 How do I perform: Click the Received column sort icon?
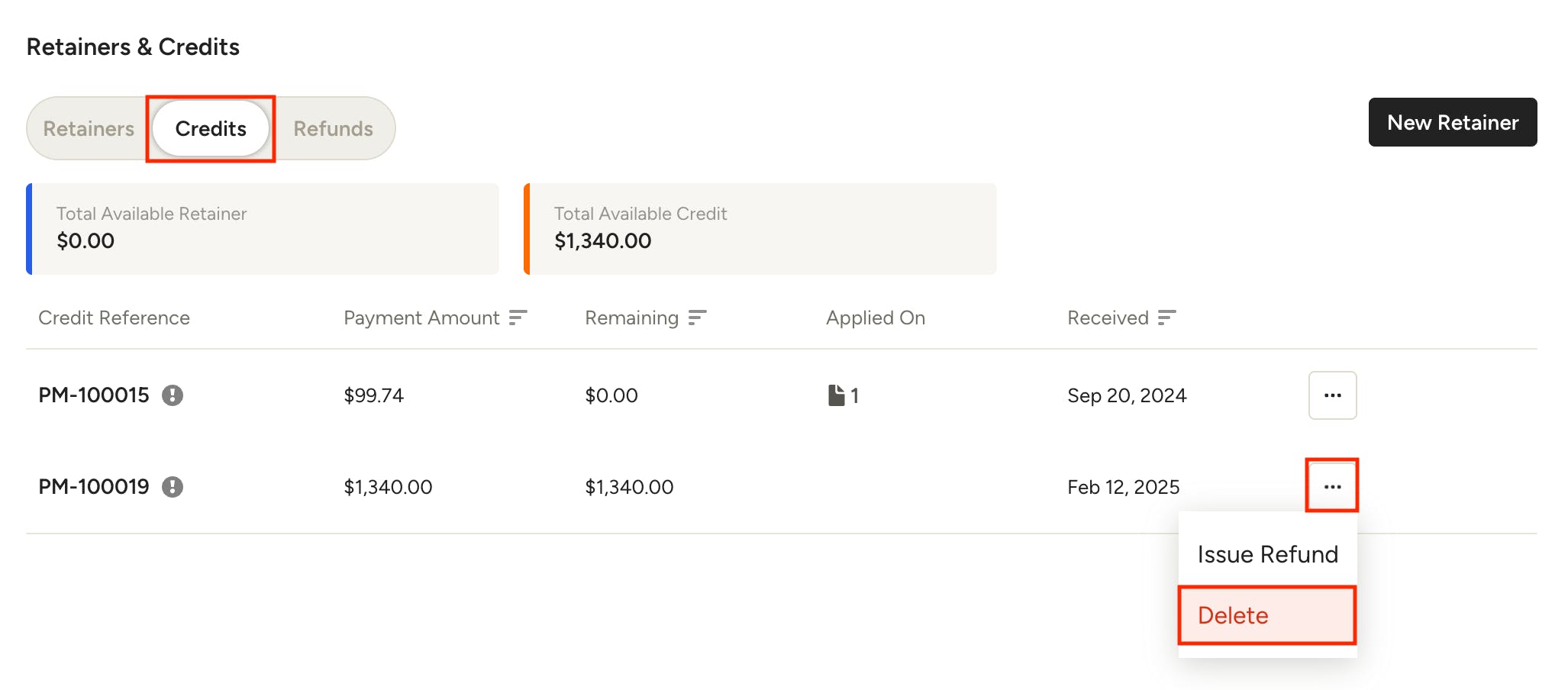(x=1167, y=318)
